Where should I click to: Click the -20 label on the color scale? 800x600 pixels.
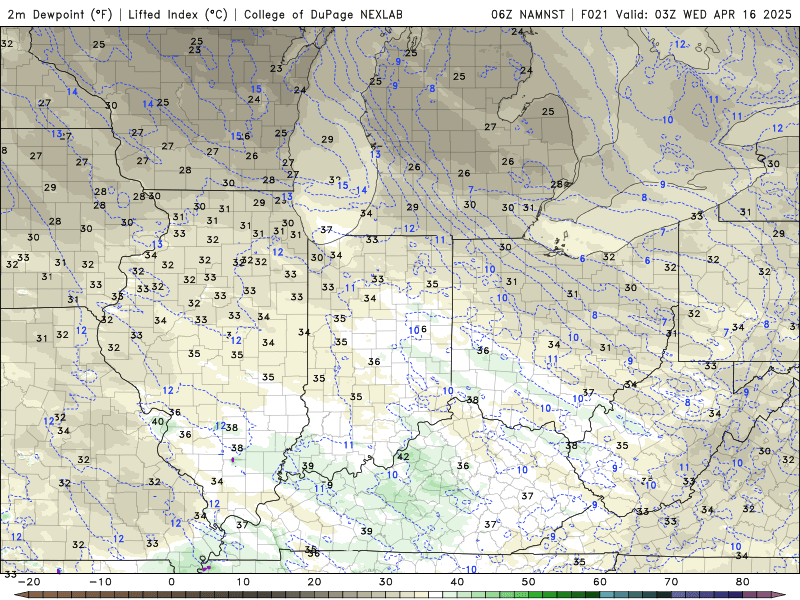pos(29,582)
